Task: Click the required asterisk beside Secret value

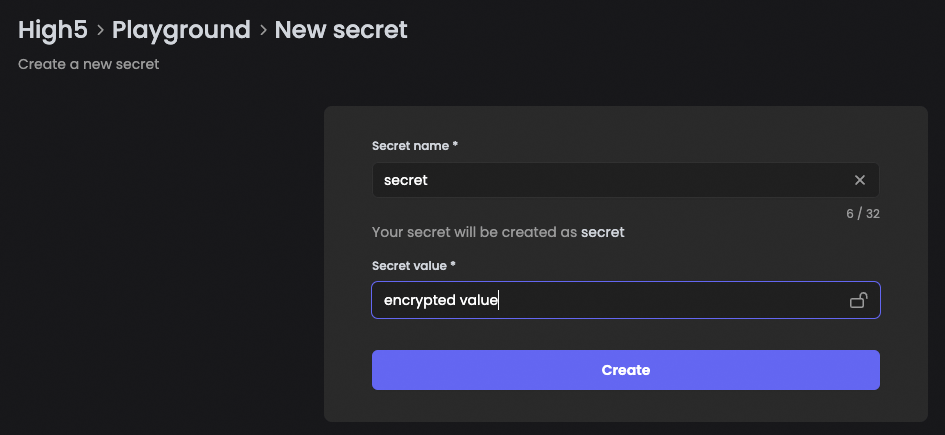Action: [453, 265]
